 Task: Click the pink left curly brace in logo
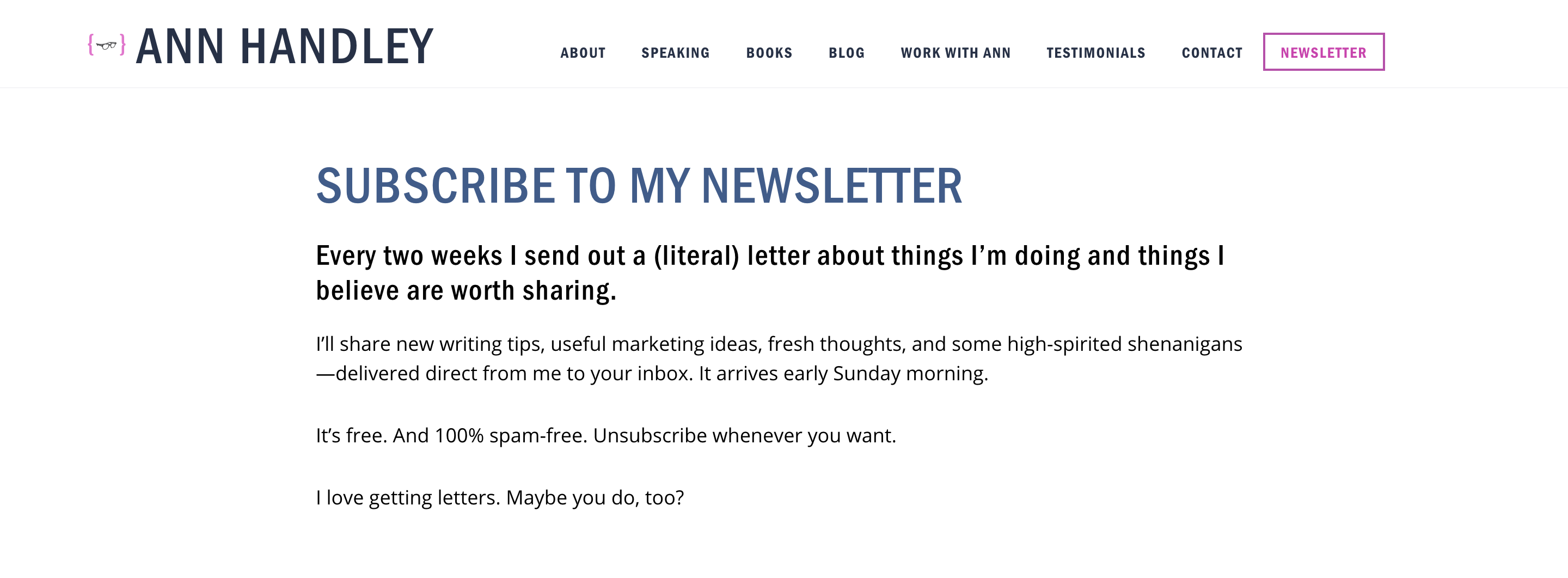(x=91, y=45)
